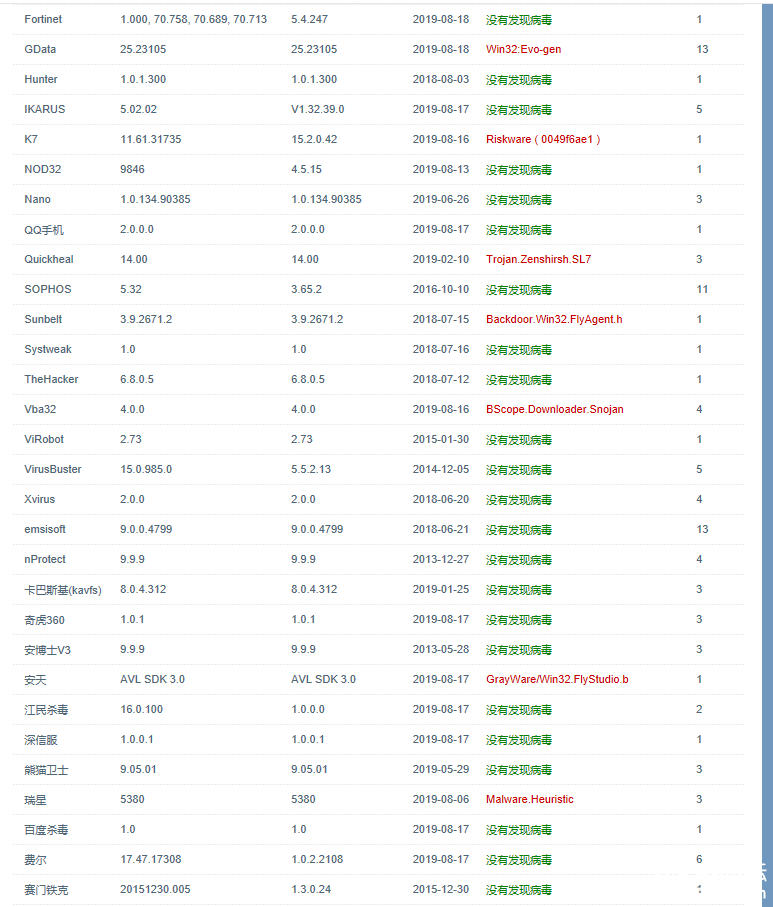Select the 江民杀毒 scanner name

point(46,710)
